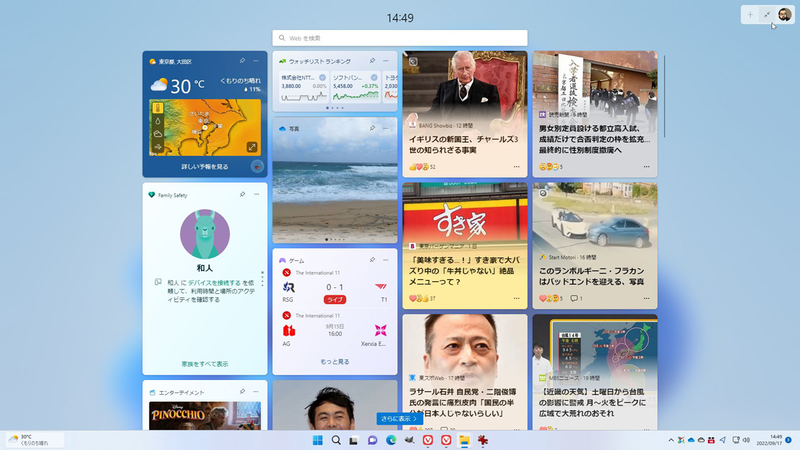Open the RSG vs T1 live match
800x450 pixels.
point(335,288)
